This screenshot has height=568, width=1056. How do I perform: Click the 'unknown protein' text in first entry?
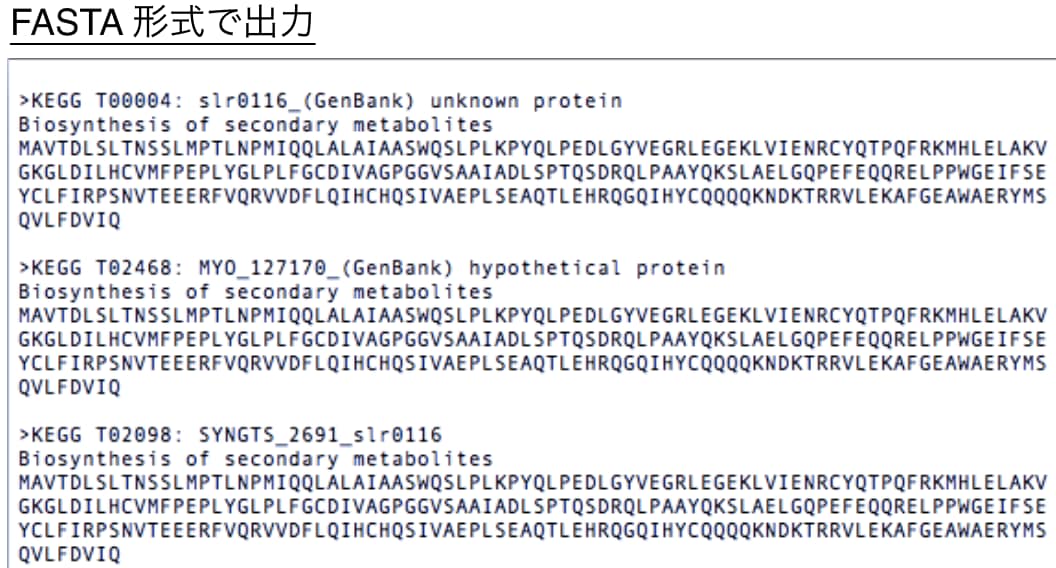coord(526,101)
